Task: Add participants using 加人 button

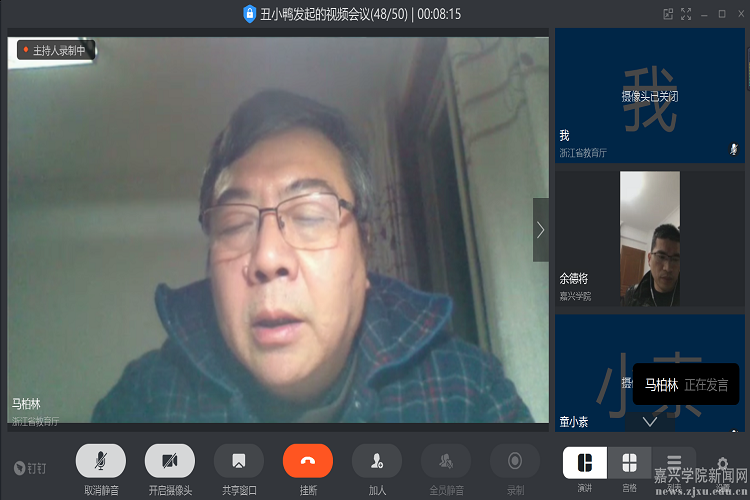Action: [377, 460]
